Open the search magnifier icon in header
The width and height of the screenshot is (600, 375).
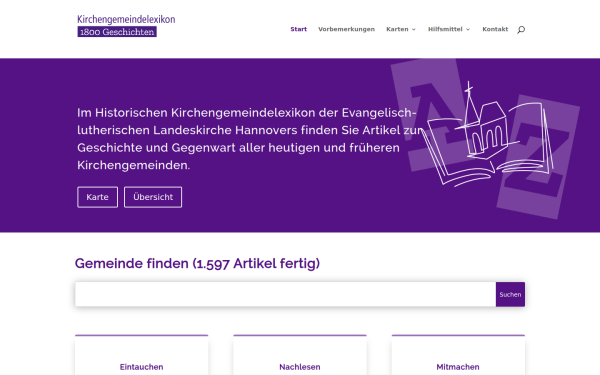click(521, 29)
